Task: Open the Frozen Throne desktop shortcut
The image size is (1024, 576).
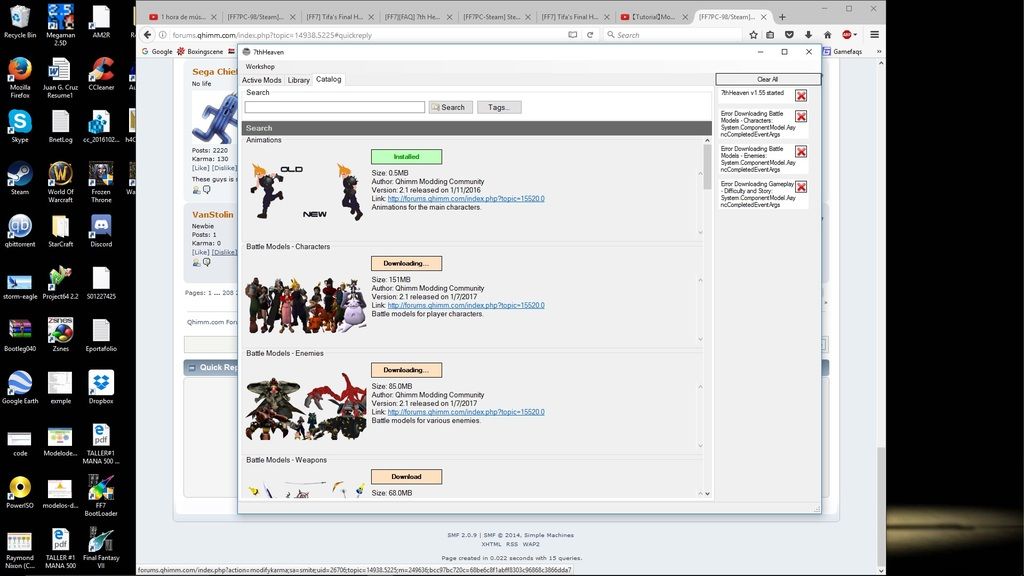Action: pos(101,182)
